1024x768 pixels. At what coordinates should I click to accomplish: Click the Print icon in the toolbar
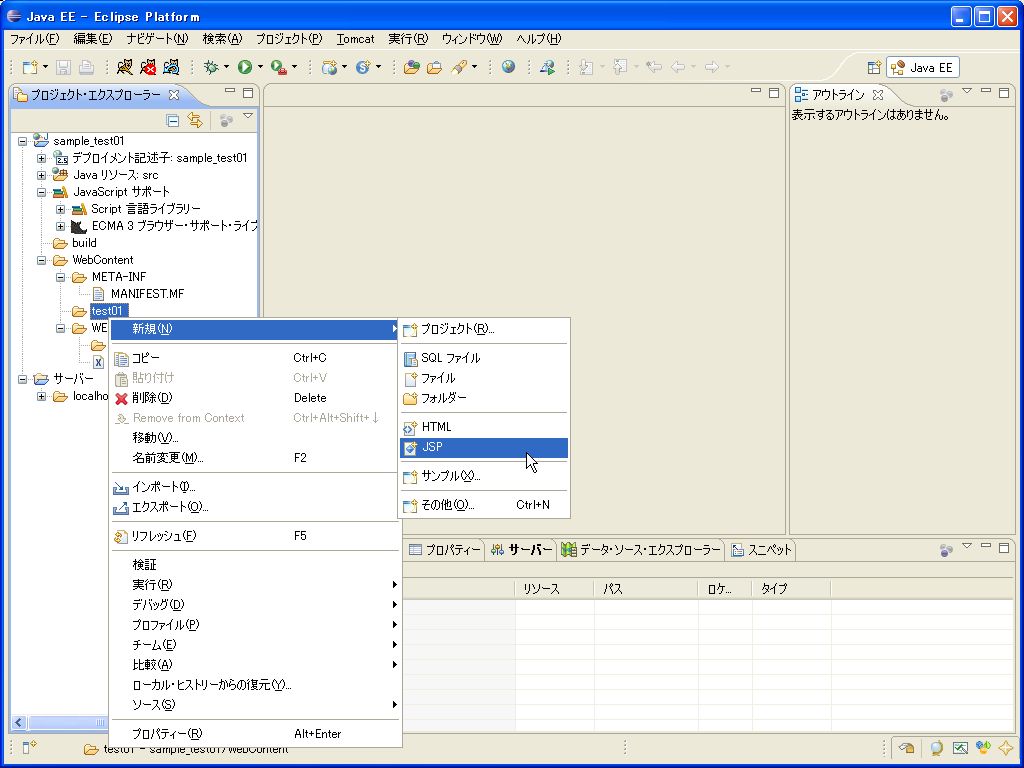pyautogui.click(x=86, y=67)
